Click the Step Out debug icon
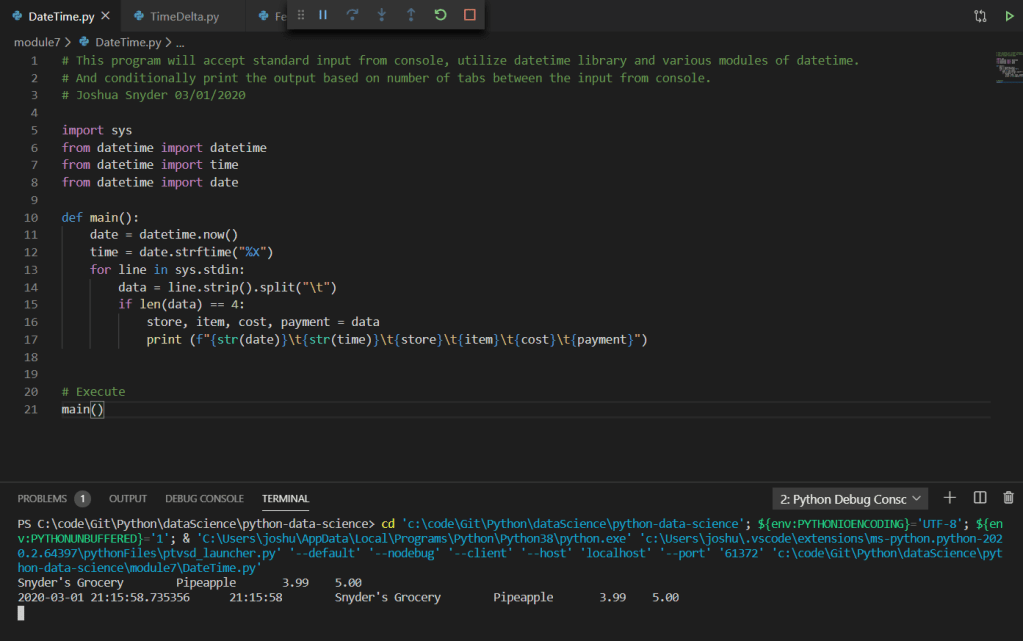The height and width of the screenshot is (641, 1023). pos(411,15)
